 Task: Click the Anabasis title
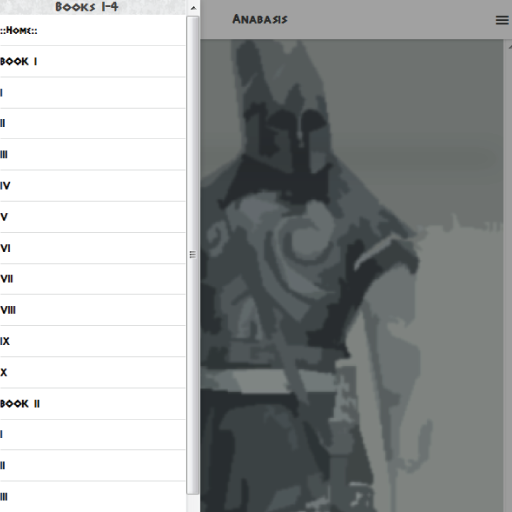click(x=260, y=19)
